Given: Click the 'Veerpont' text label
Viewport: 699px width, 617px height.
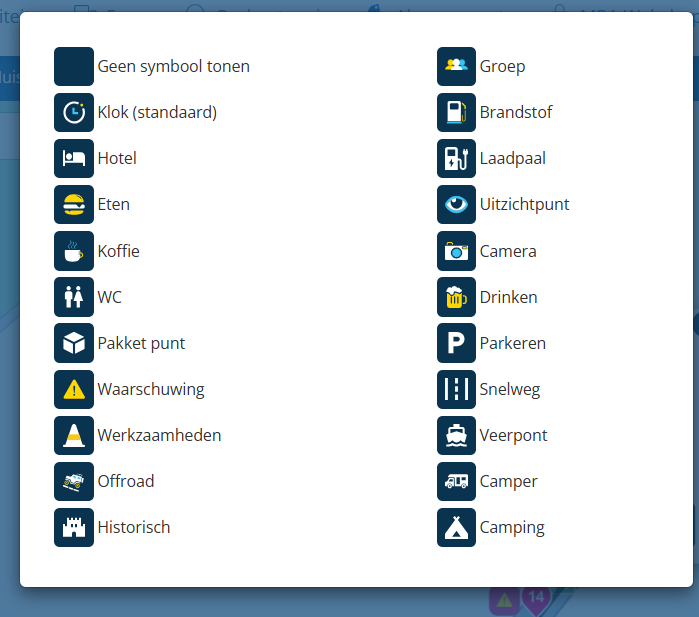Looking at the screenshot, I should tap(513, 436).
